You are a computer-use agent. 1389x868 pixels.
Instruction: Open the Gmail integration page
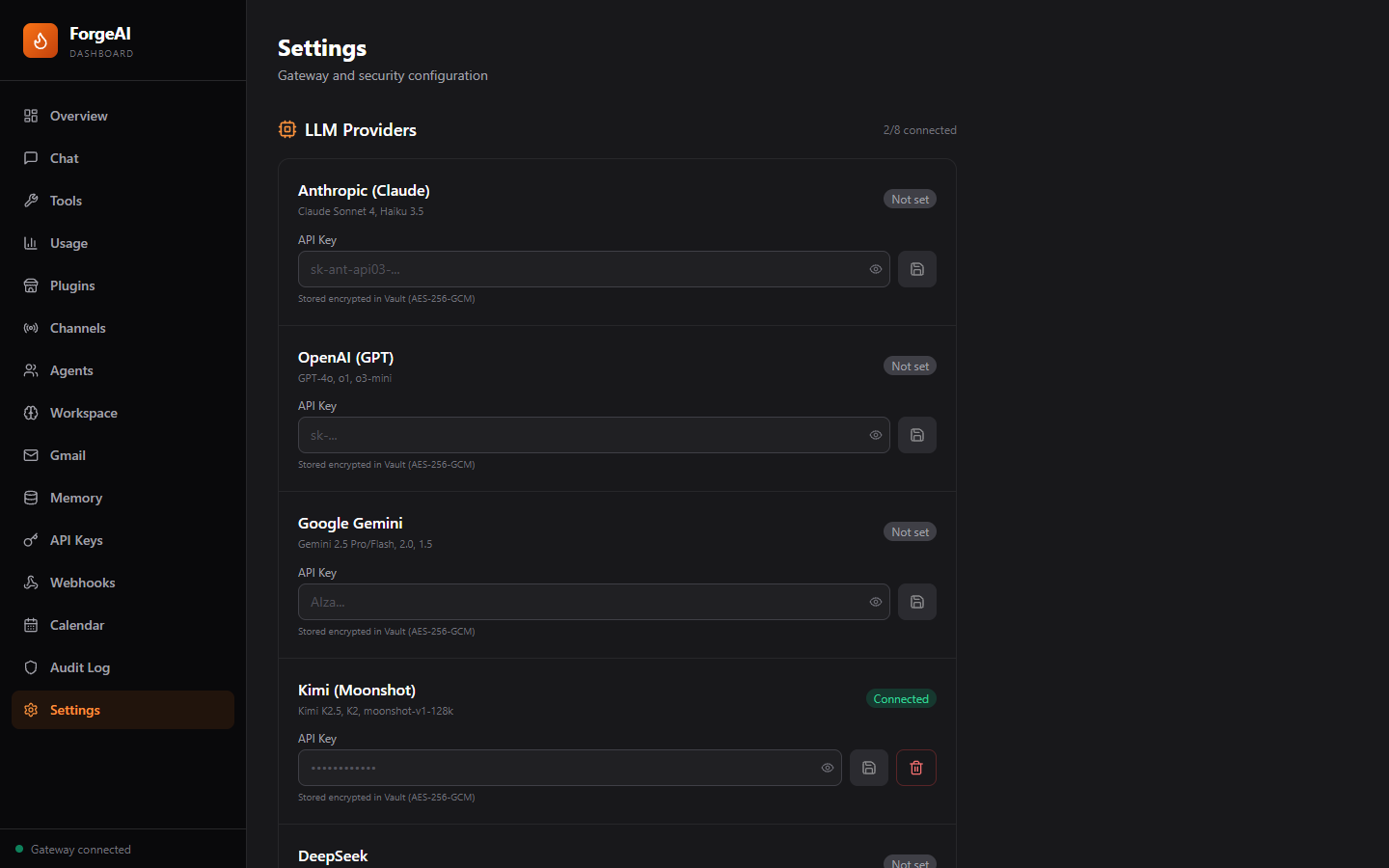click(x=68, y=455)
